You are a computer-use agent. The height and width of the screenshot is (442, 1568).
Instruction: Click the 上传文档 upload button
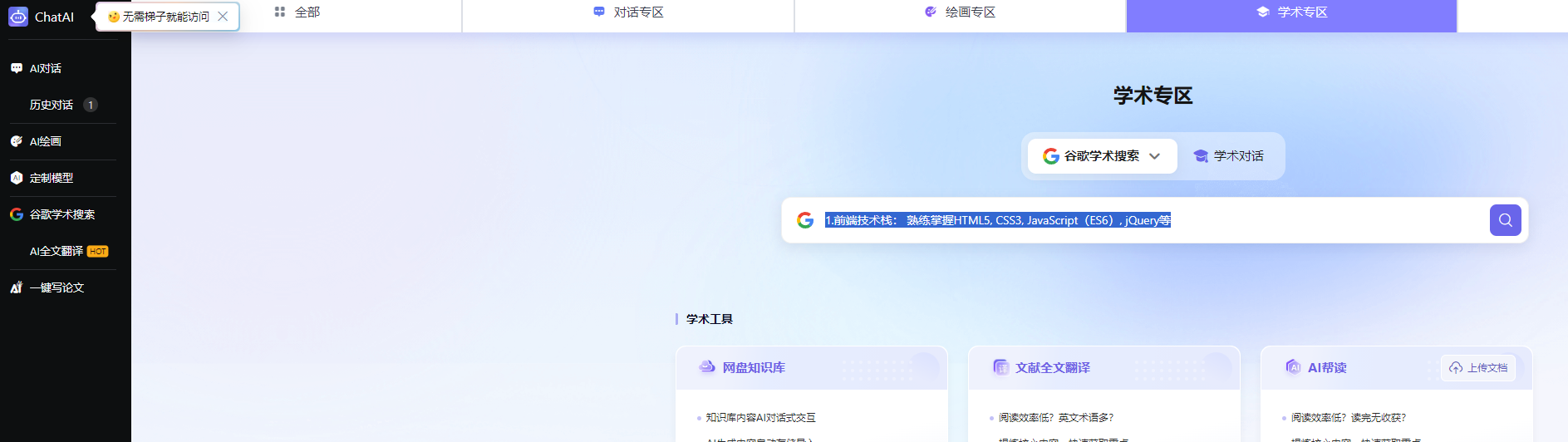(x=1478, y=368)
